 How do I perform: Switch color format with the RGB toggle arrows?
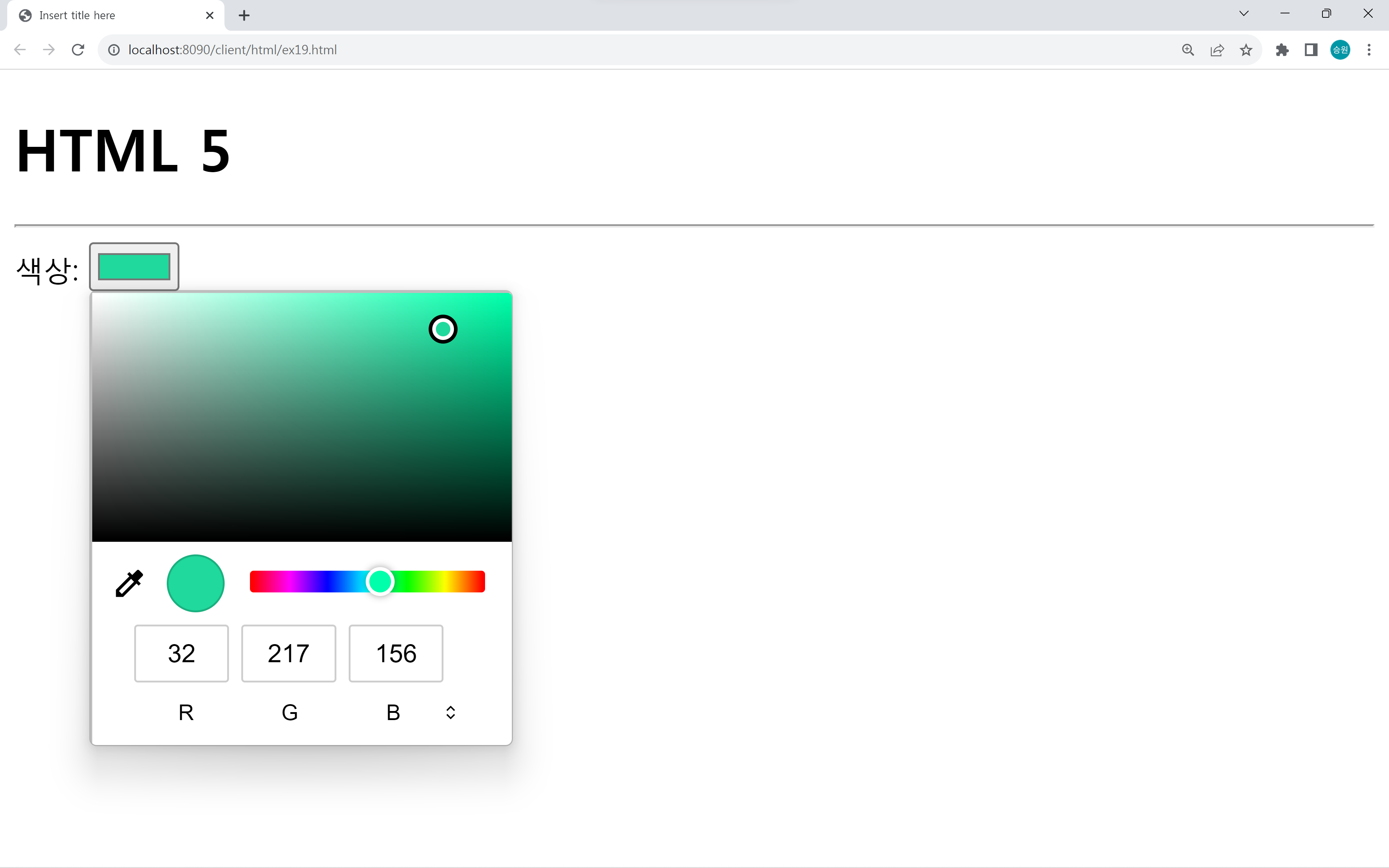451,712
